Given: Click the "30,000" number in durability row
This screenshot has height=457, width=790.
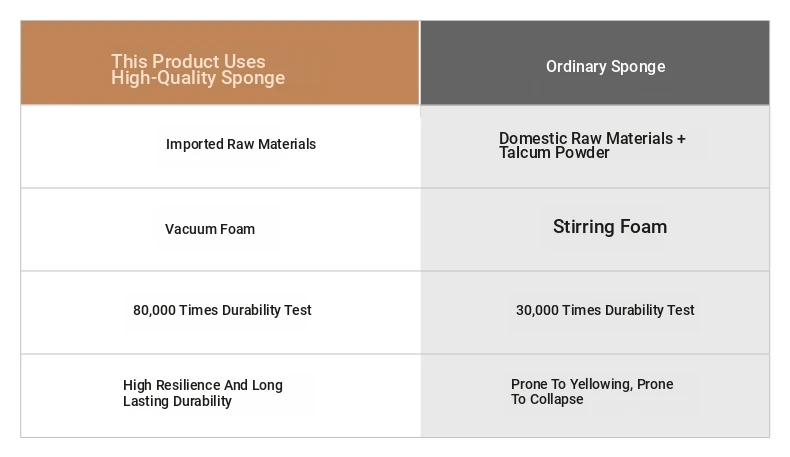Looking at the screenshot, I should click(x=537, y=310).
